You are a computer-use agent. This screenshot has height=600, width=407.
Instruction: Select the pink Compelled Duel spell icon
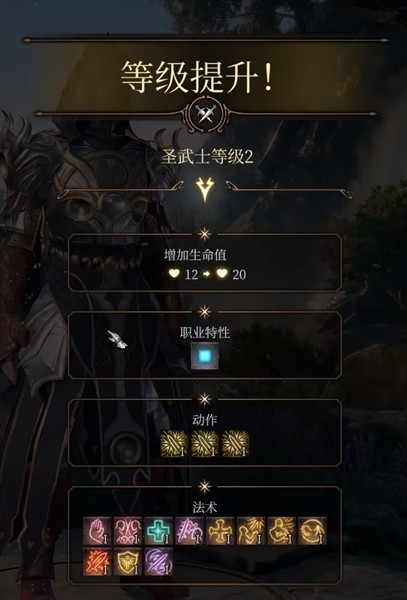click(128, 531)
